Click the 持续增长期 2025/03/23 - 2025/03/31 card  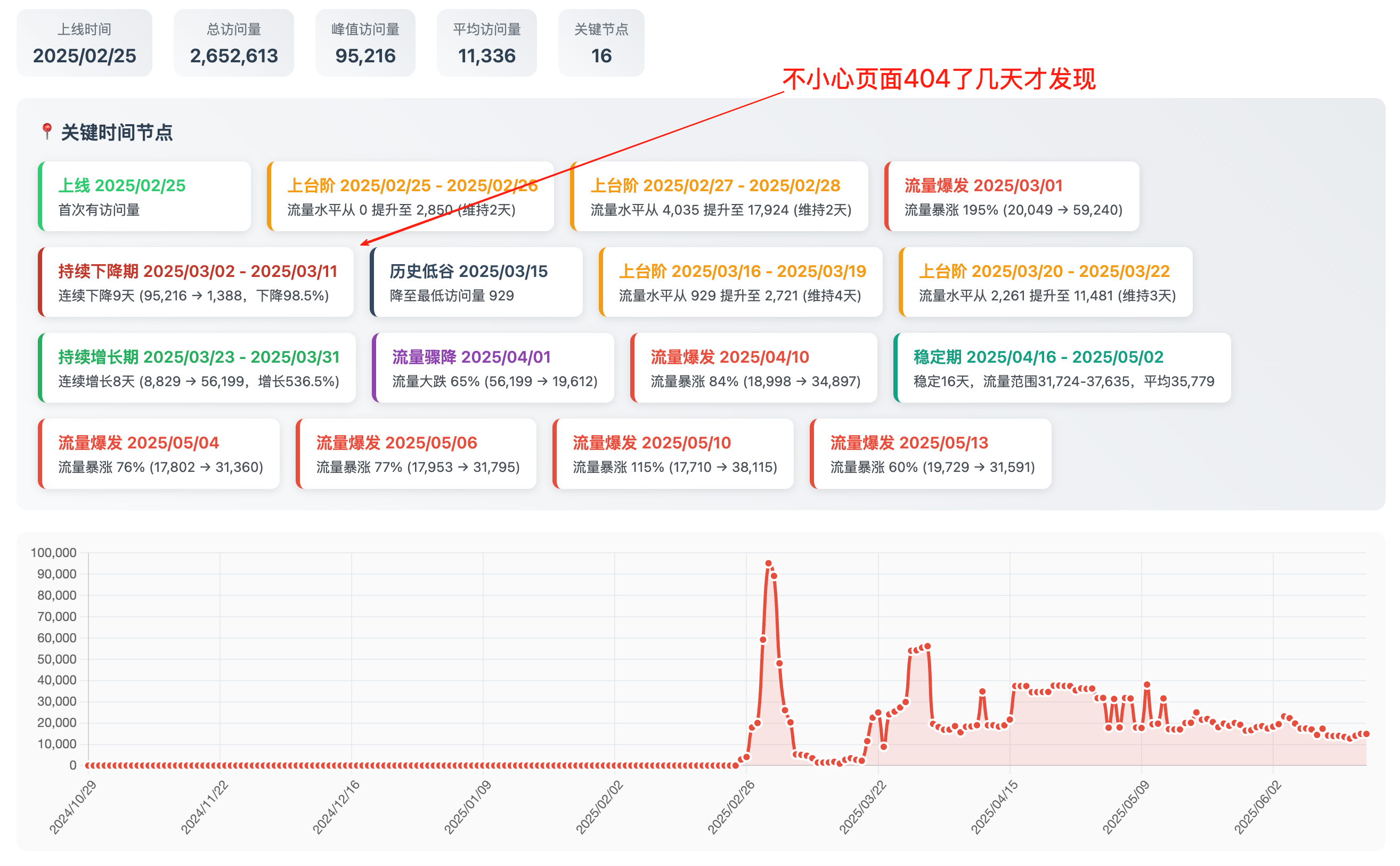197,367
